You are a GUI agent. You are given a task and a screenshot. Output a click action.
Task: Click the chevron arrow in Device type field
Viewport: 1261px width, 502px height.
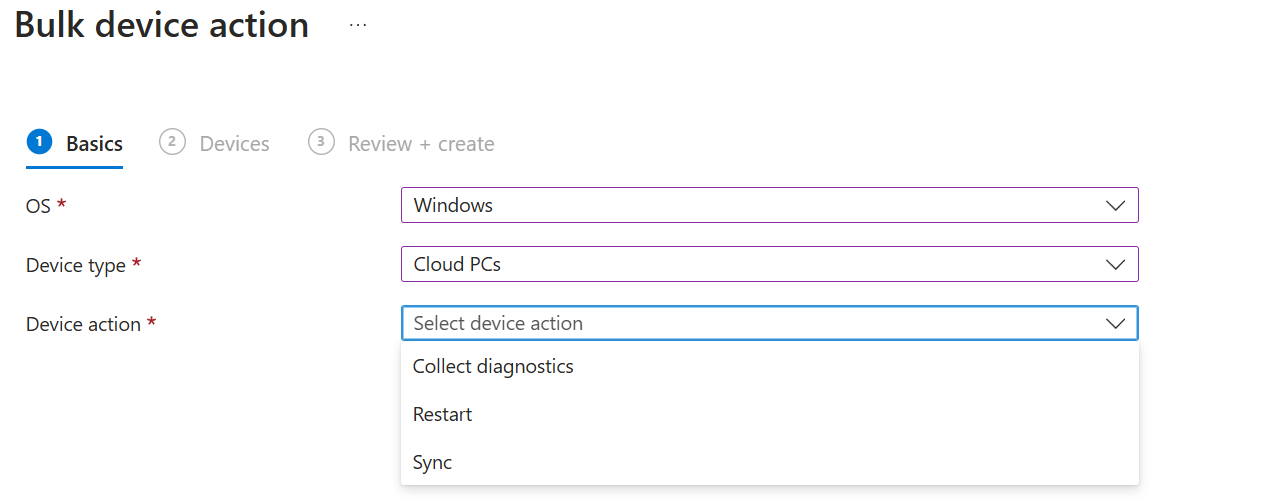pyautogui.click(x=1115, y=265)
